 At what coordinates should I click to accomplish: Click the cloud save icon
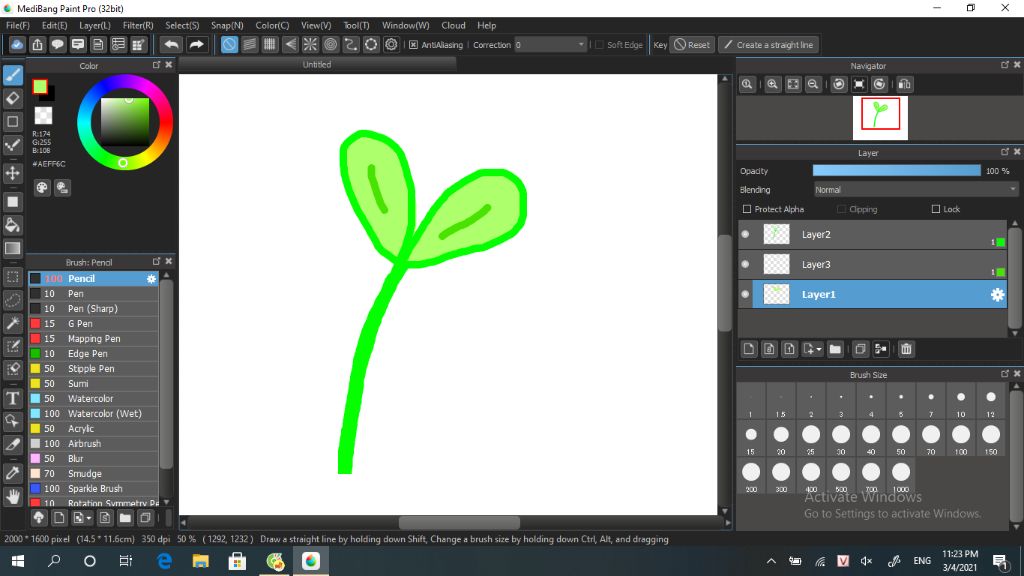pyautogui.click(x=17, y=45)
